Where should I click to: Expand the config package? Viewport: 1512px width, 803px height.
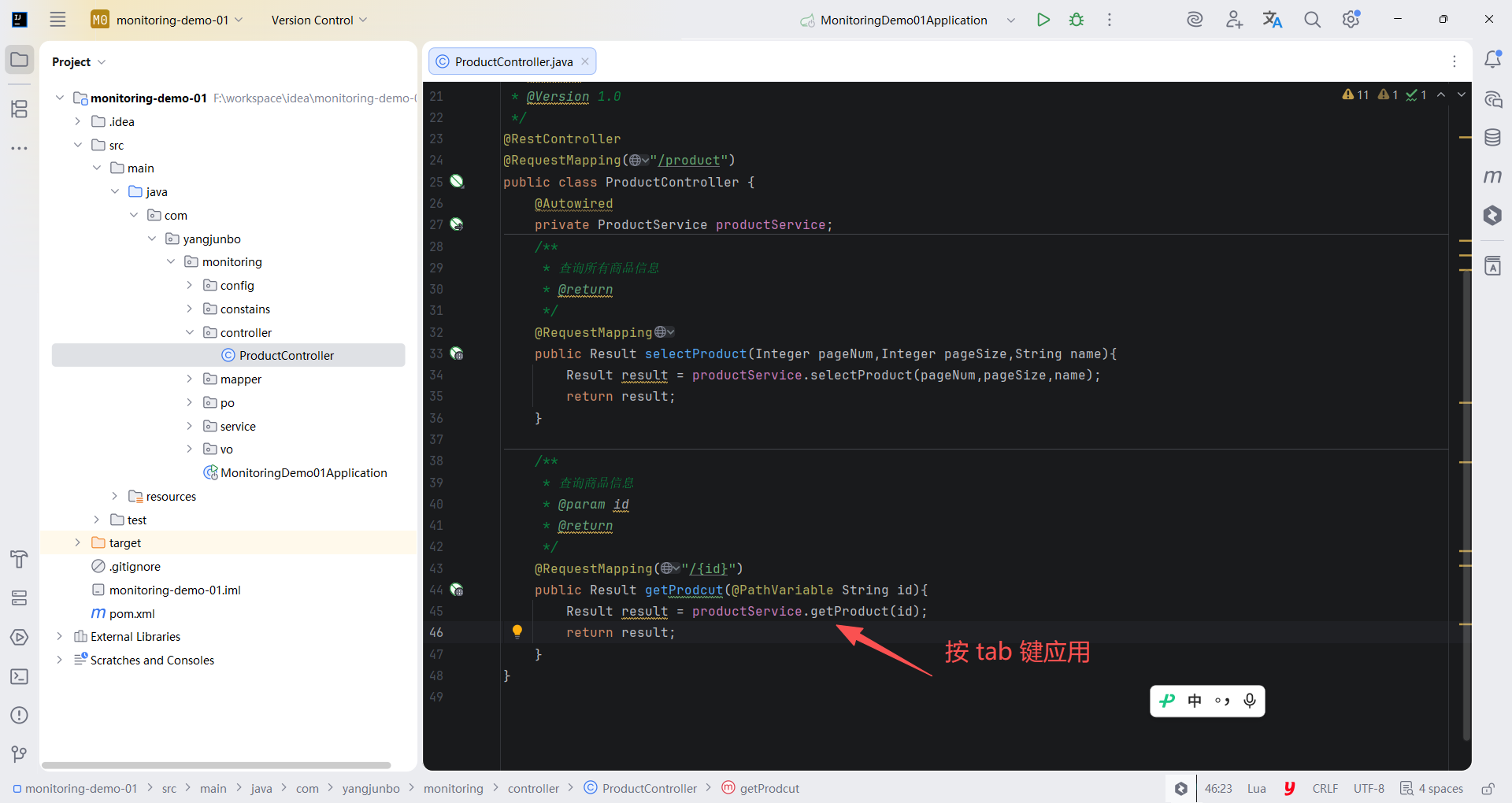tap(189, 285)
